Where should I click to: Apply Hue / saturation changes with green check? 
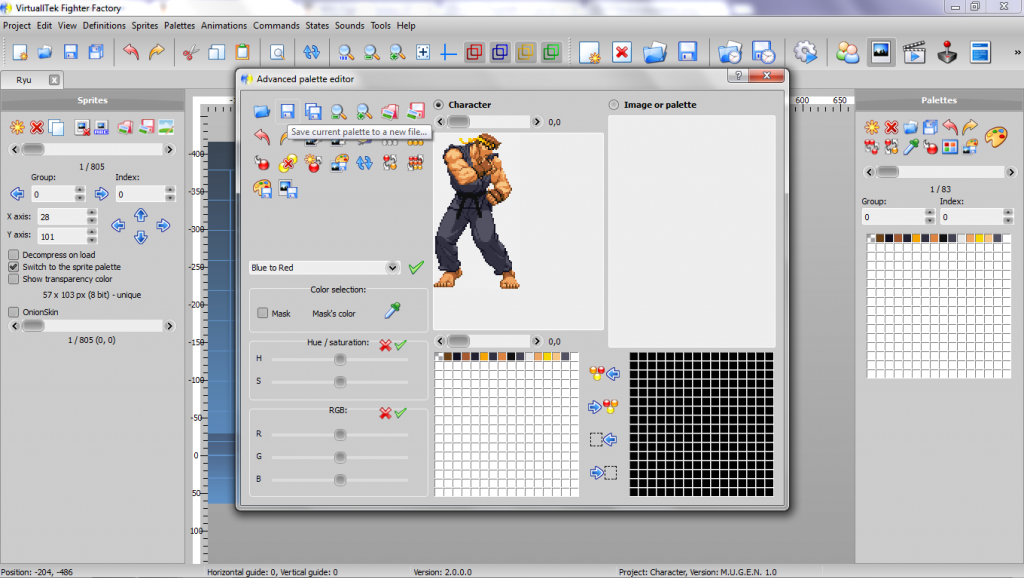[x=400, y=344]
